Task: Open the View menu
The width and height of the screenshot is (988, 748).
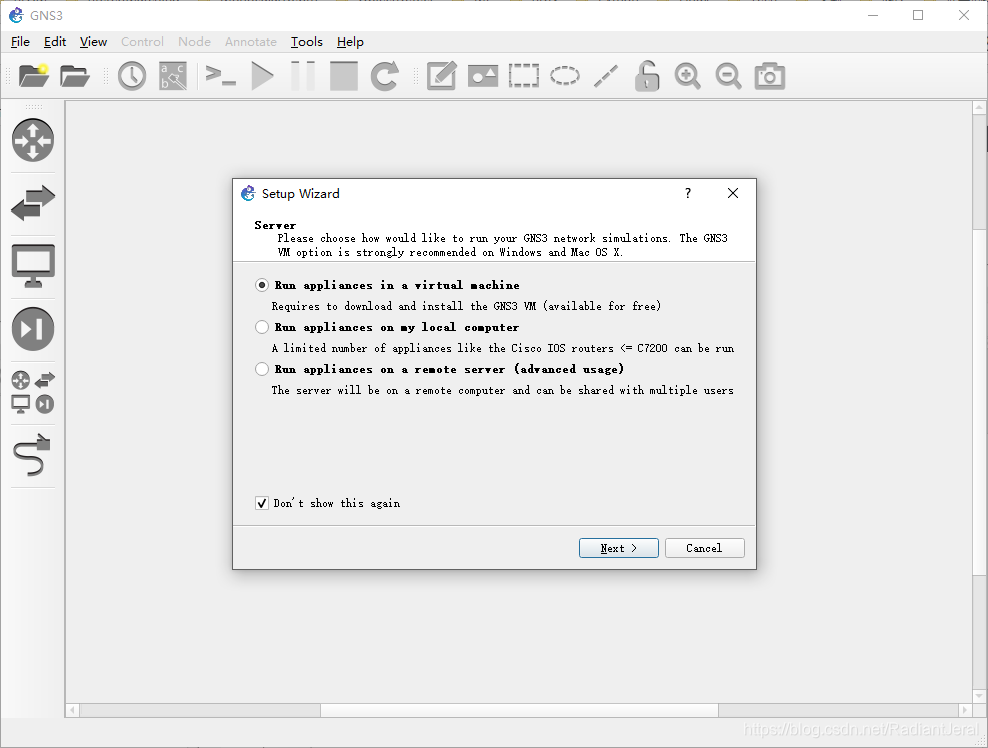Action: (x=93, y=42)
